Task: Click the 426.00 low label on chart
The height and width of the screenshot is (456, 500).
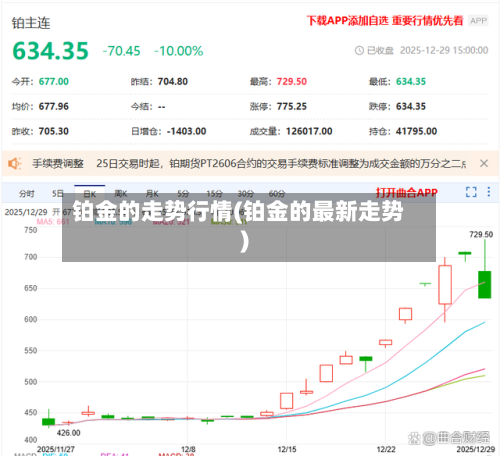Action: coord(69,433)
